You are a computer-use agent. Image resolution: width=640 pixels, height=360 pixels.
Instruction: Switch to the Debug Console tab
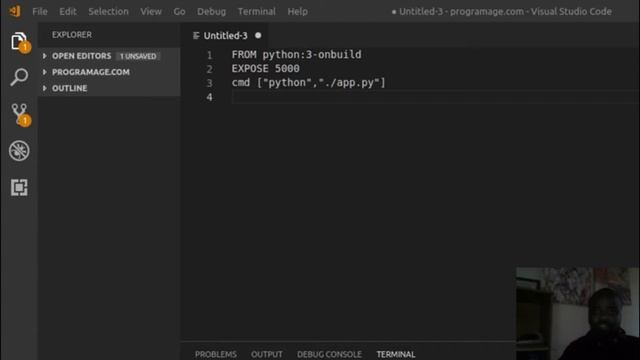pyautogui.click(x=329, y=354)
